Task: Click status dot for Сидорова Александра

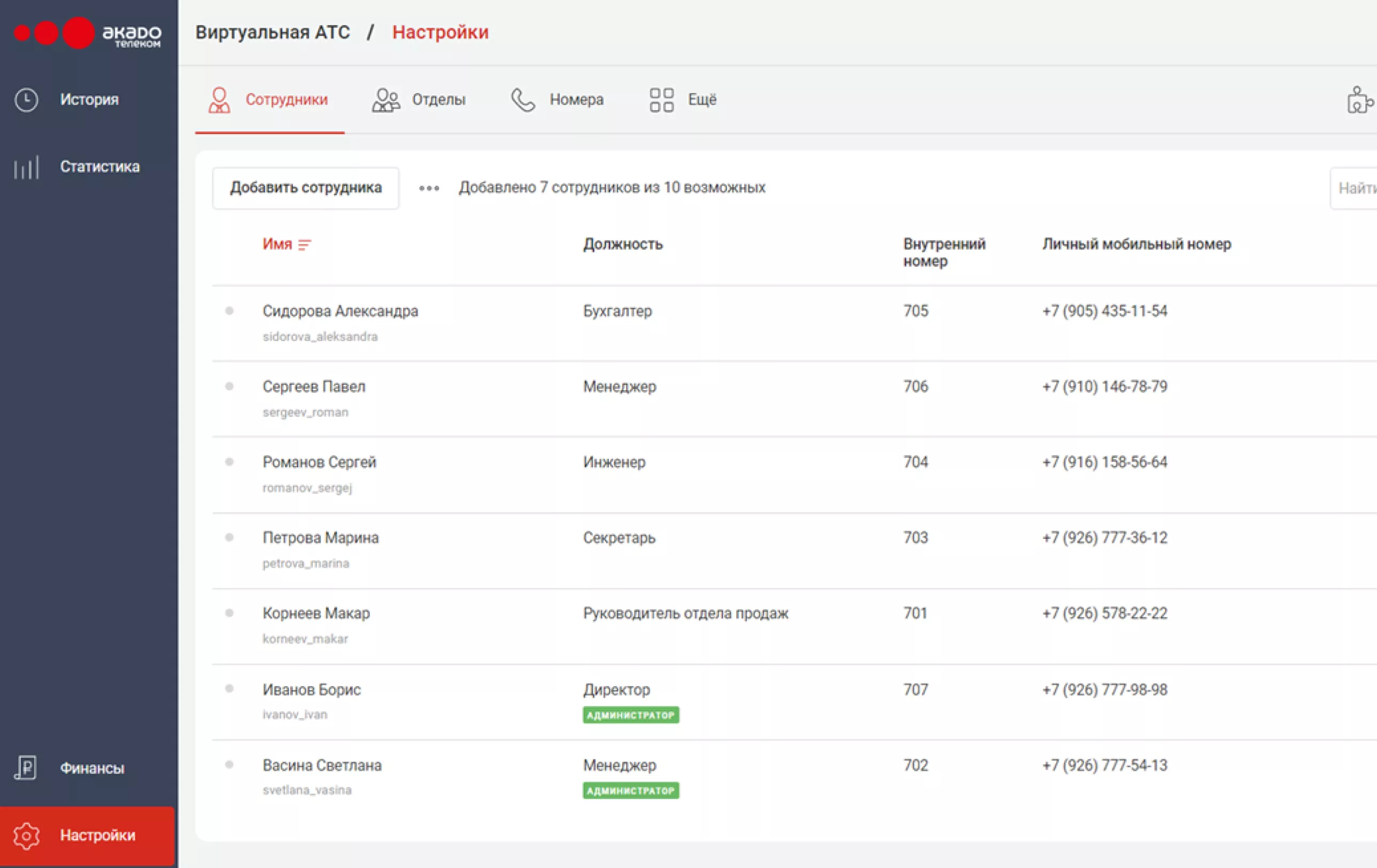Action: [229, 311]
